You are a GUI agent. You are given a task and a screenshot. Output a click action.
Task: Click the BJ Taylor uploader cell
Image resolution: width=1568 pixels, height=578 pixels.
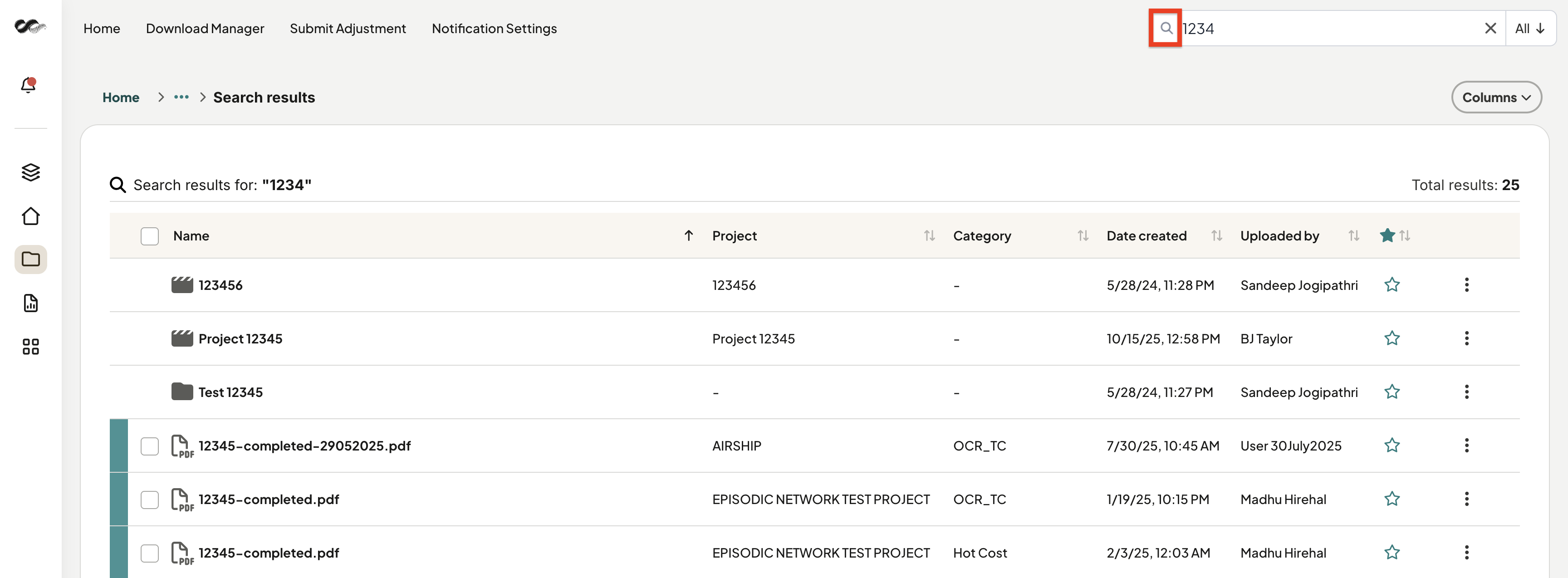pyautogui.click(x=1266, y=338)
